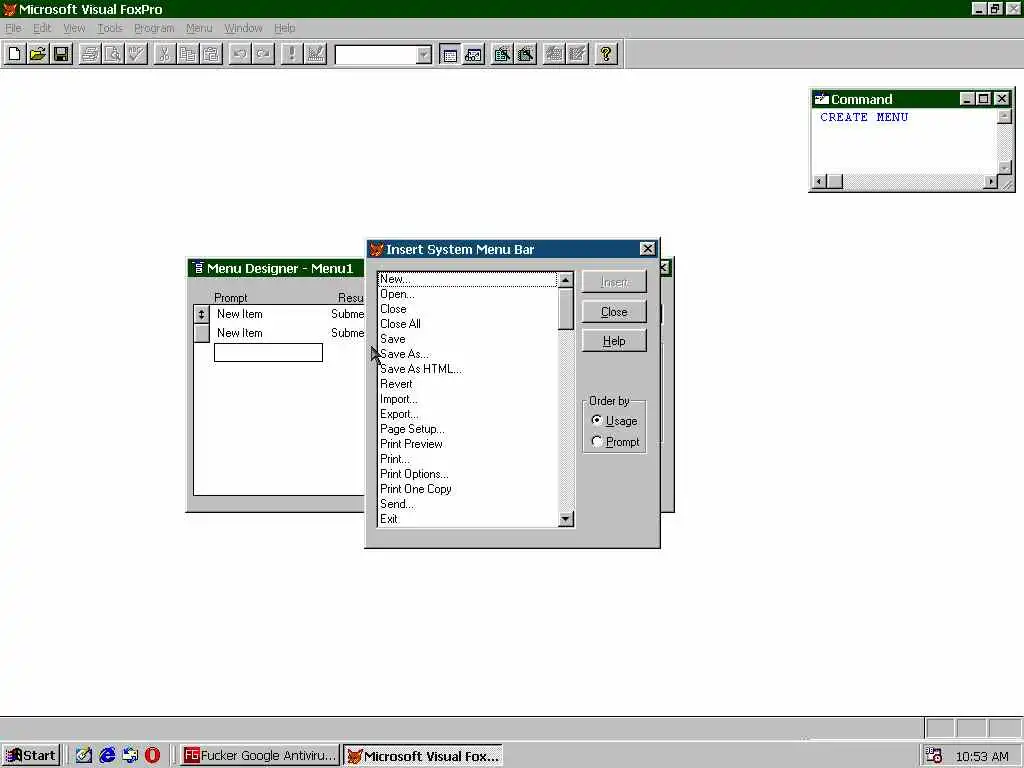Viewport: 1024px width, 768px height.
Task: Open the Menu menu in the menu bar
Action: pyautogui.click(x=199, y=28)
